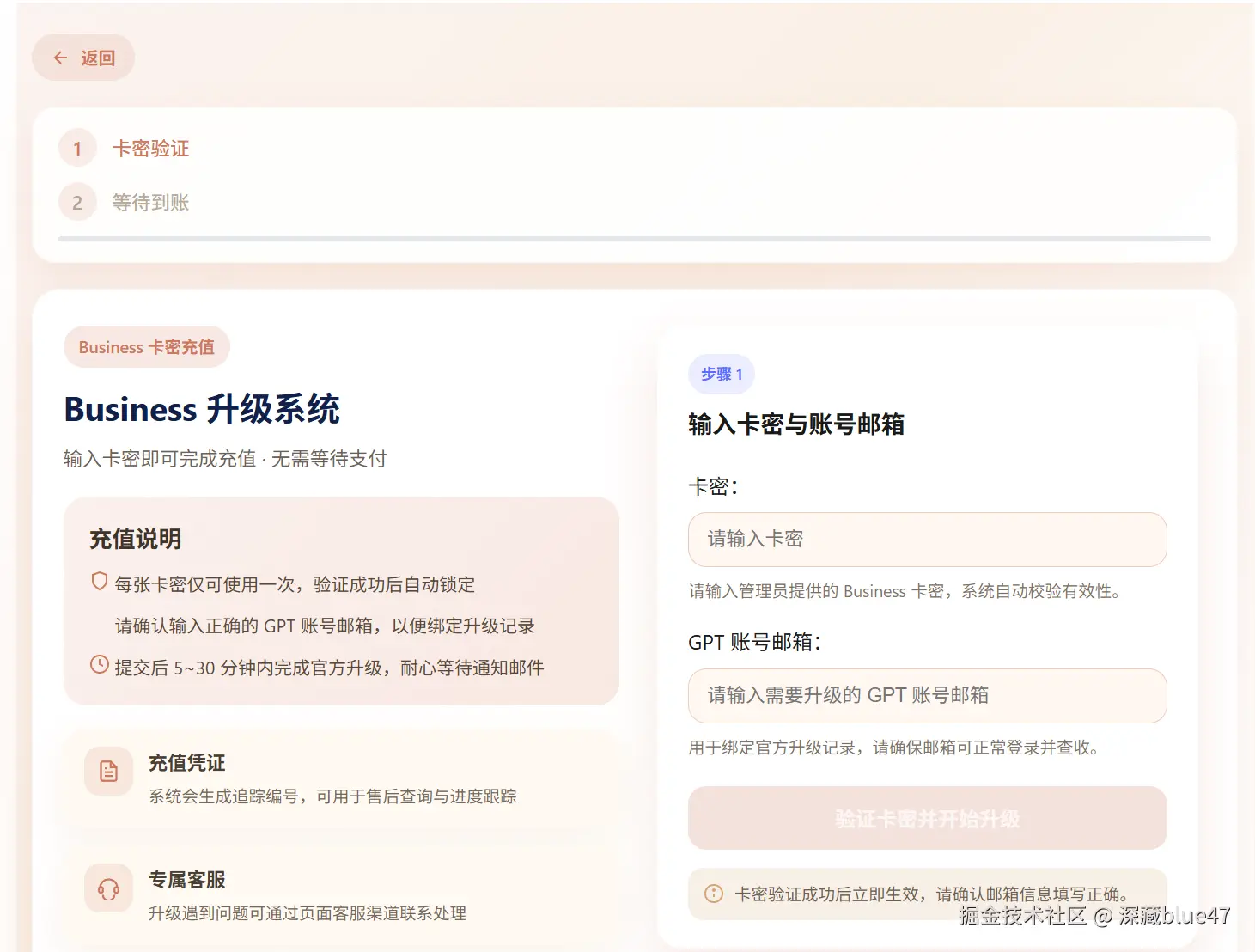Select step 1 number circle
1255x952 pixels.
click(x=77, y=149)
